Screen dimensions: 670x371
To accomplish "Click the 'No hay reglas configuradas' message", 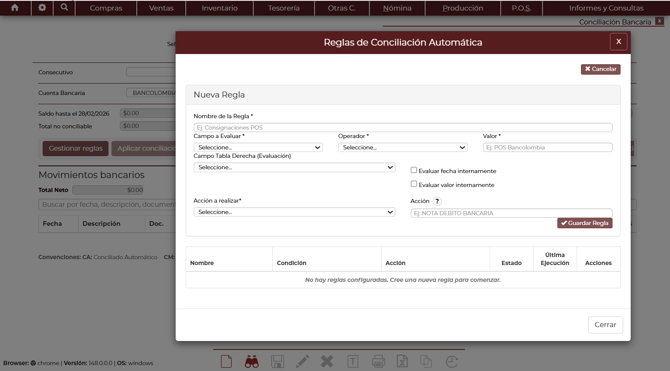I will click(x=403, y=280).
